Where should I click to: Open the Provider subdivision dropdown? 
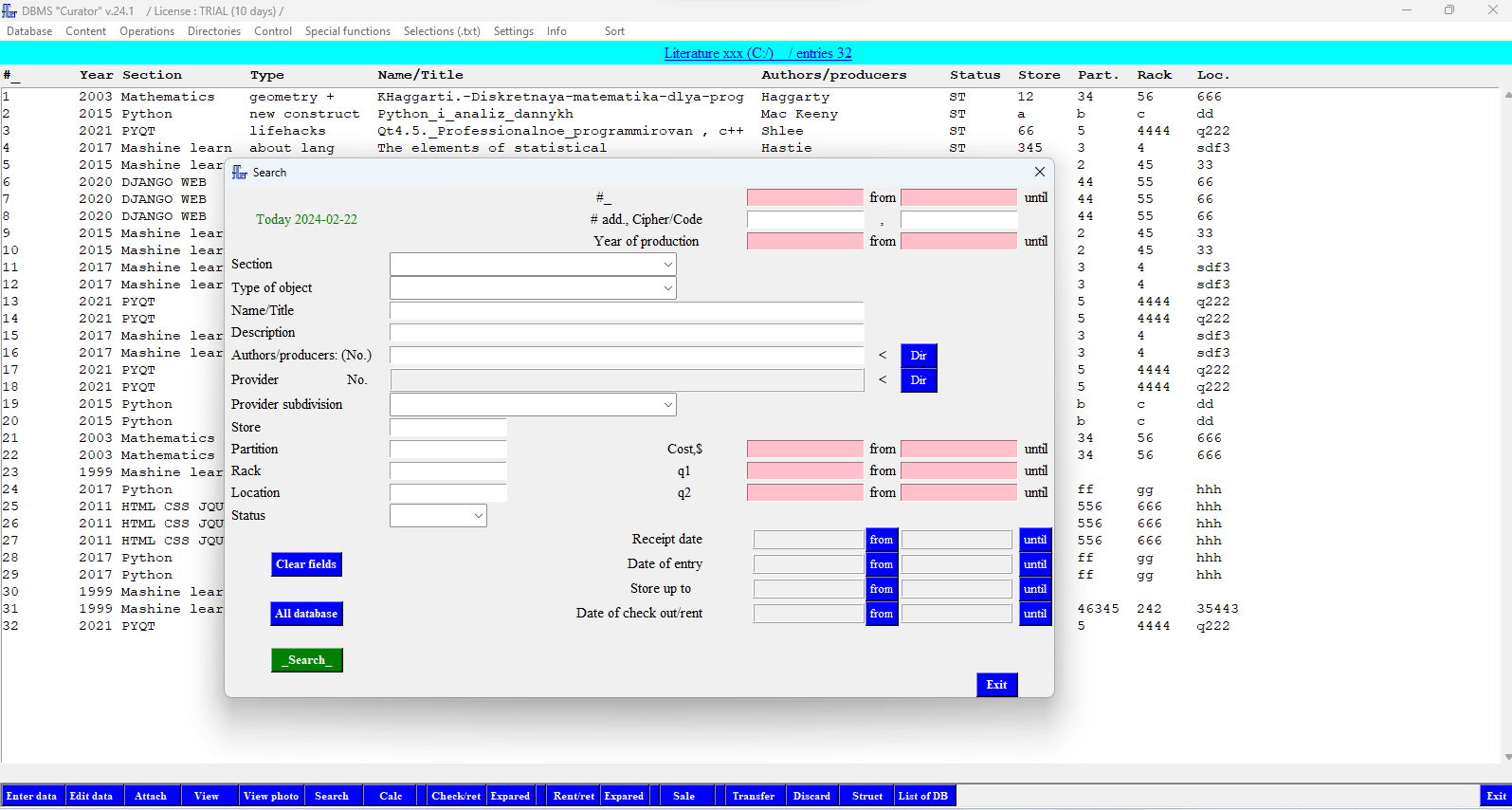click(x=667, y=404)
